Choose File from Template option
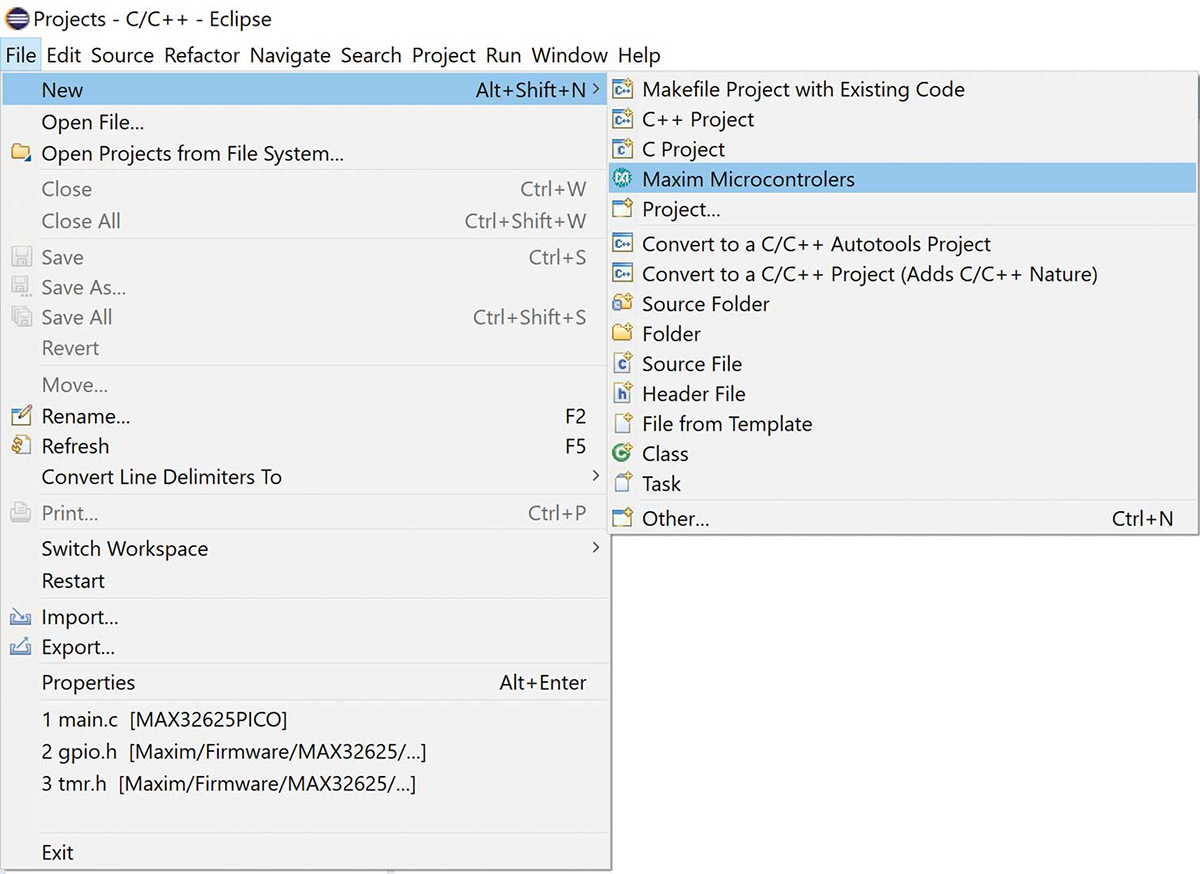The height and width of the screenshot is (874, 1200). (726, 423)
